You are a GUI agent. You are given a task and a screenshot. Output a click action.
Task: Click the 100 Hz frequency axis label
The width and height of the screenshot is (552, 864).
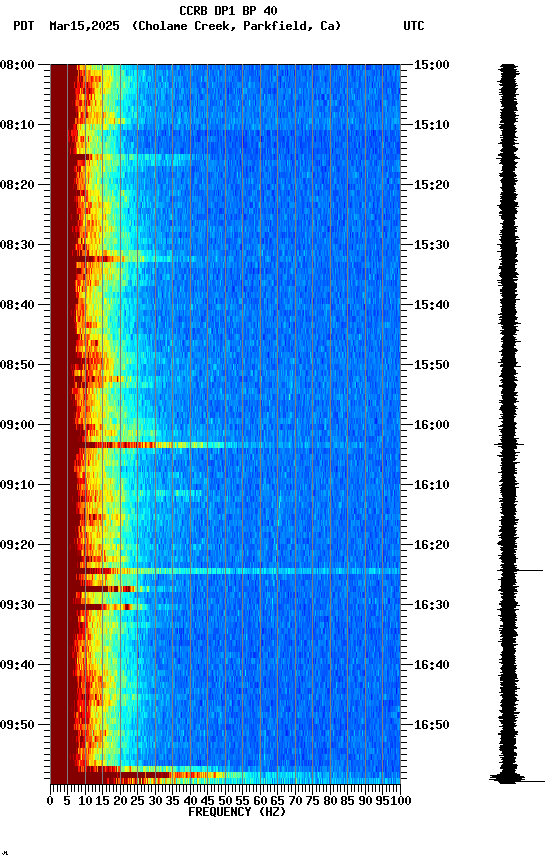click(401, 802)
